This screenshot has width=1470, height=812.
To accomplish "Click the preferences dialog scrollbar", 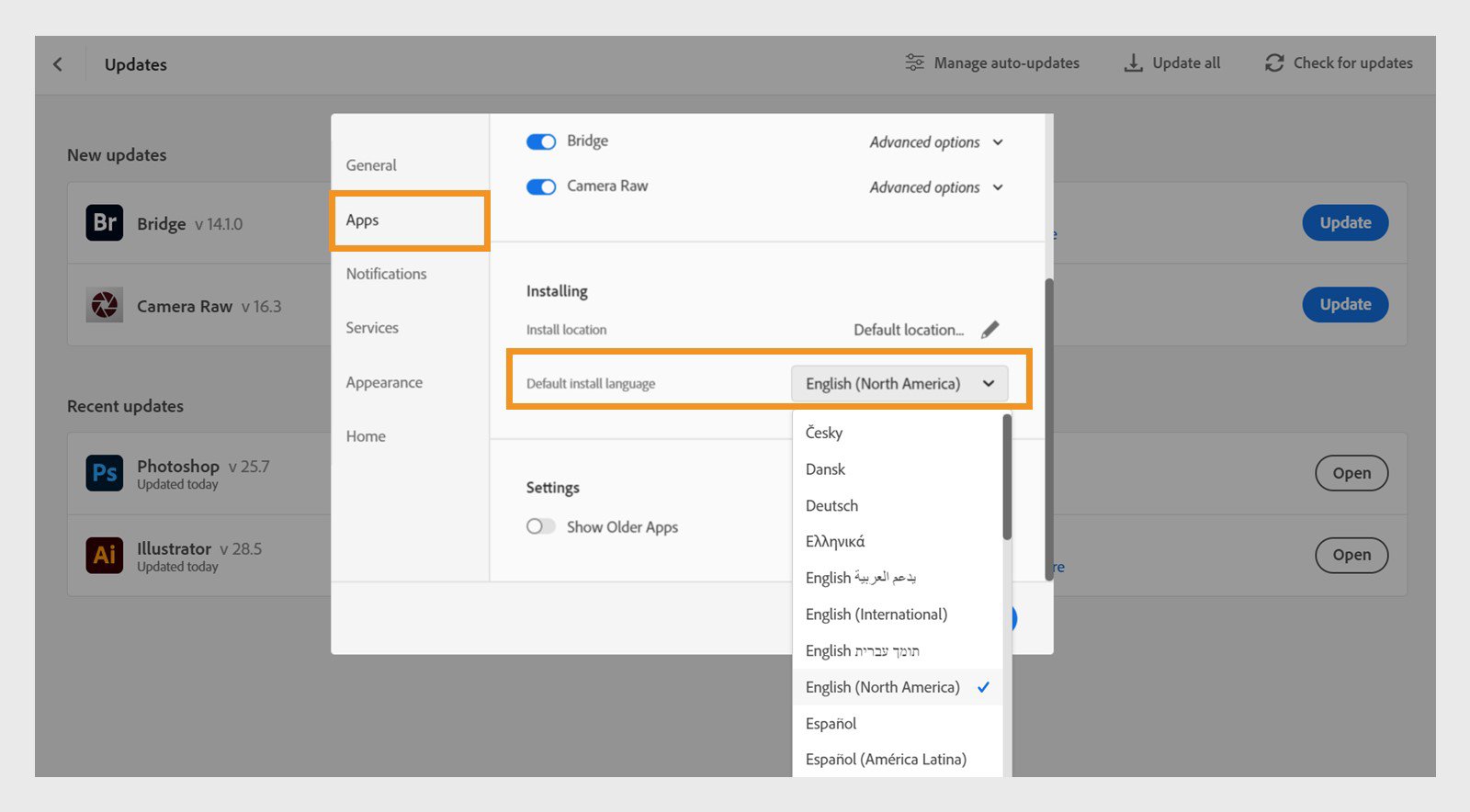I will (1048, 429).
